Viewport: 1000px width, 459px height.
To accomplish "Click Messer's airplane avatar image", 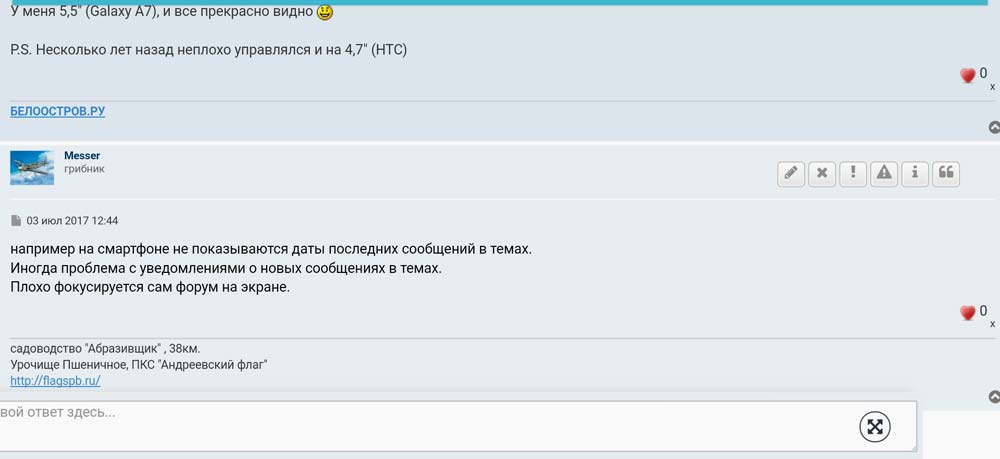I will tap(32, 168).
